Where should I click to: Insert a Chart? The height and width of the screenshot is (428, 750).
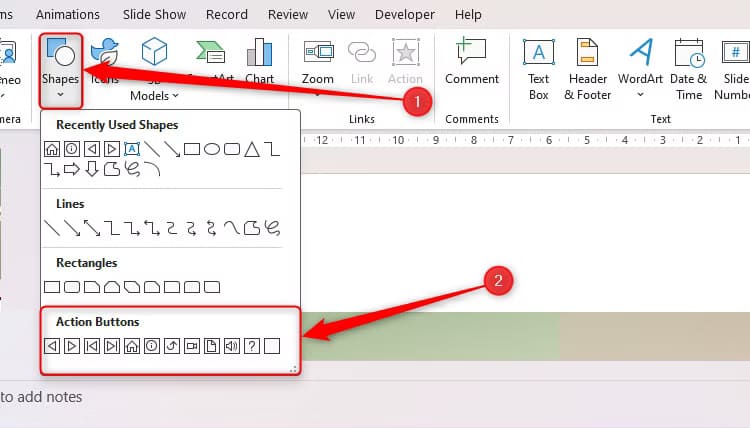tap(259, 61)
